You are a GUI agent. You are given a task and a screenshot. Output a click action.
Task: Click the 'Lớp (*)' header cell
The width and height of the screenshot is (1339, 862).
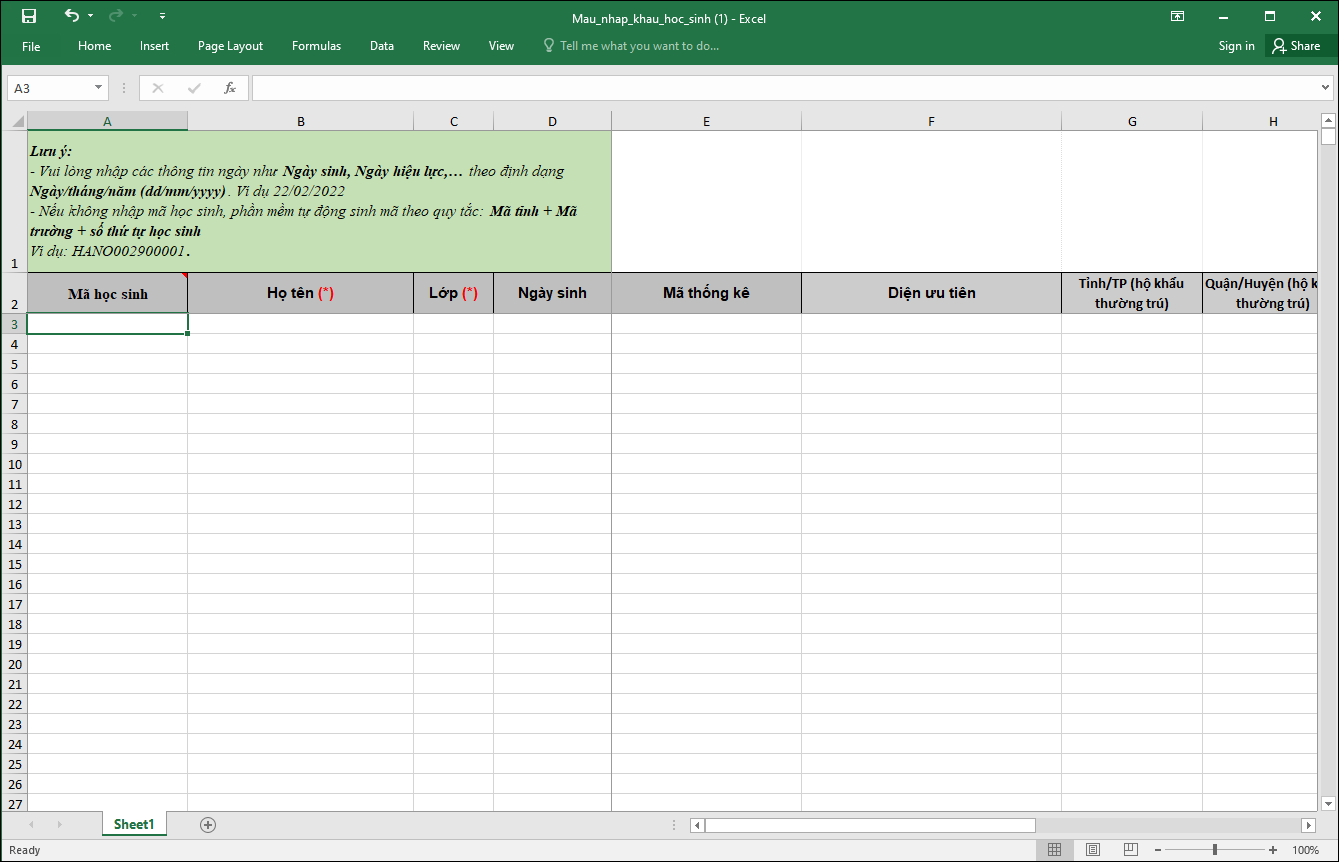[x=453, y=293]
